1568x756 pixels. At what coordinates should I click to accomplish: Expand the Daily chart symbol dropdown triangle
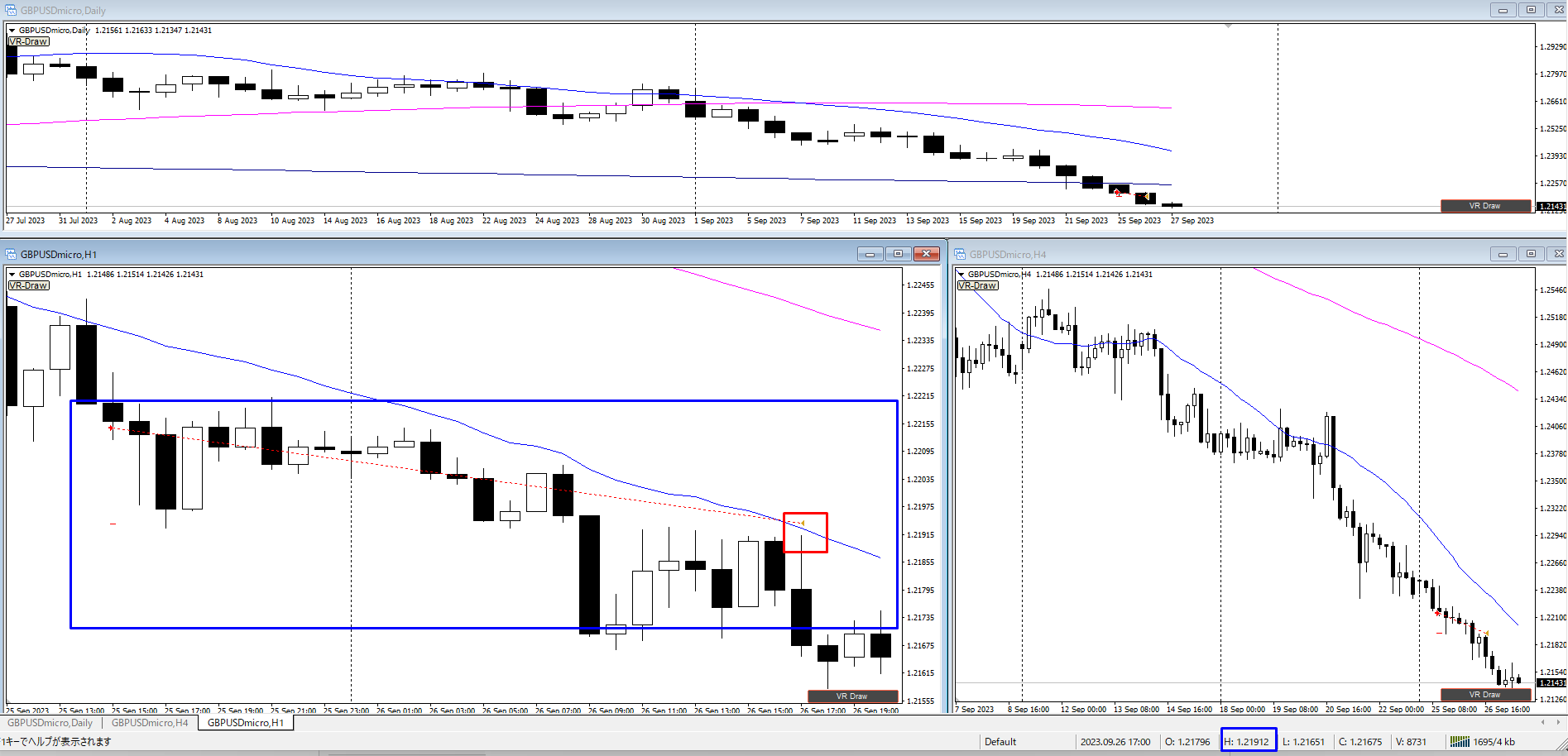coord(12,31)
